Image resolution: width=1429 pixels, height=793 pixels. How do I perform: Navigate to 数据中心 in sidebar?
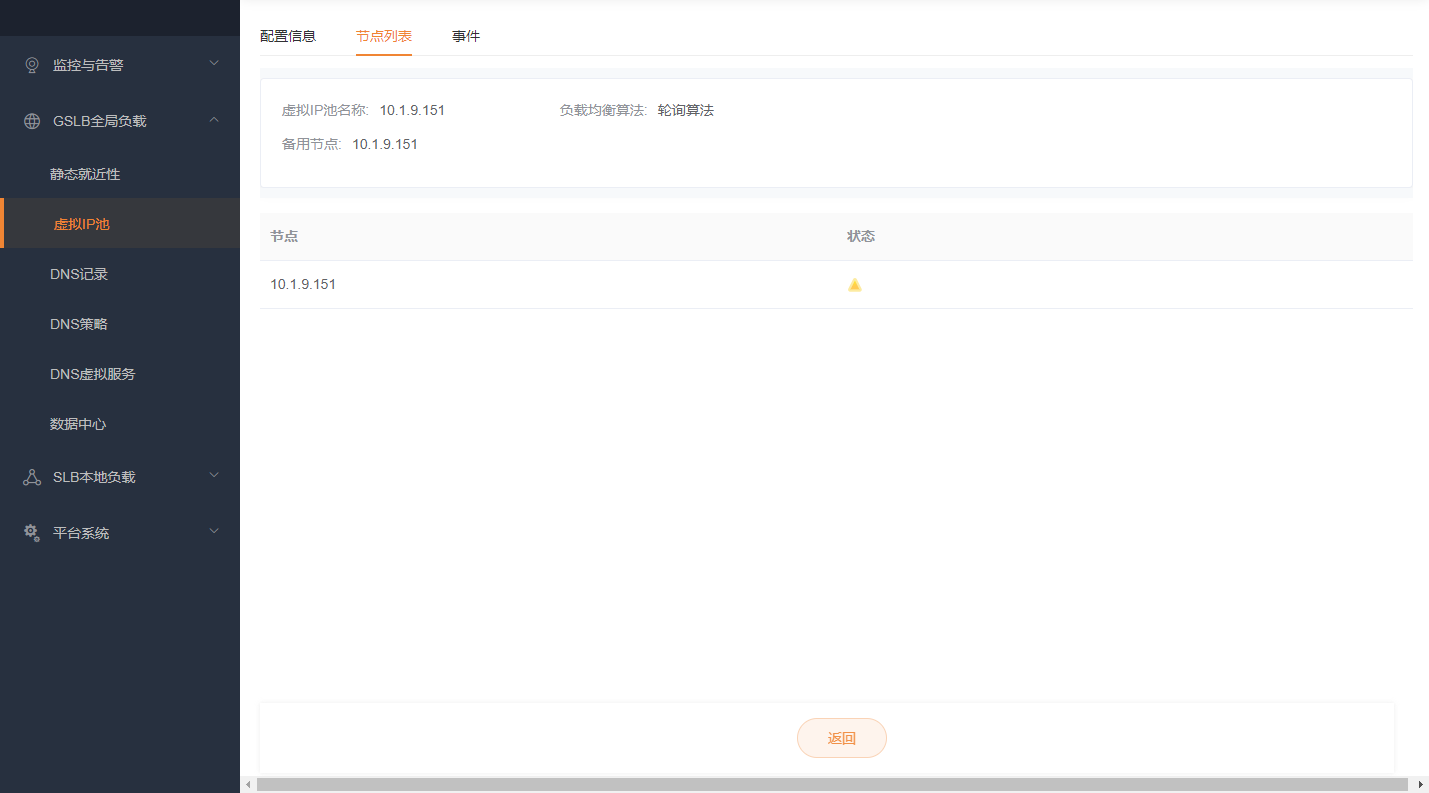(x=78, y=424)
